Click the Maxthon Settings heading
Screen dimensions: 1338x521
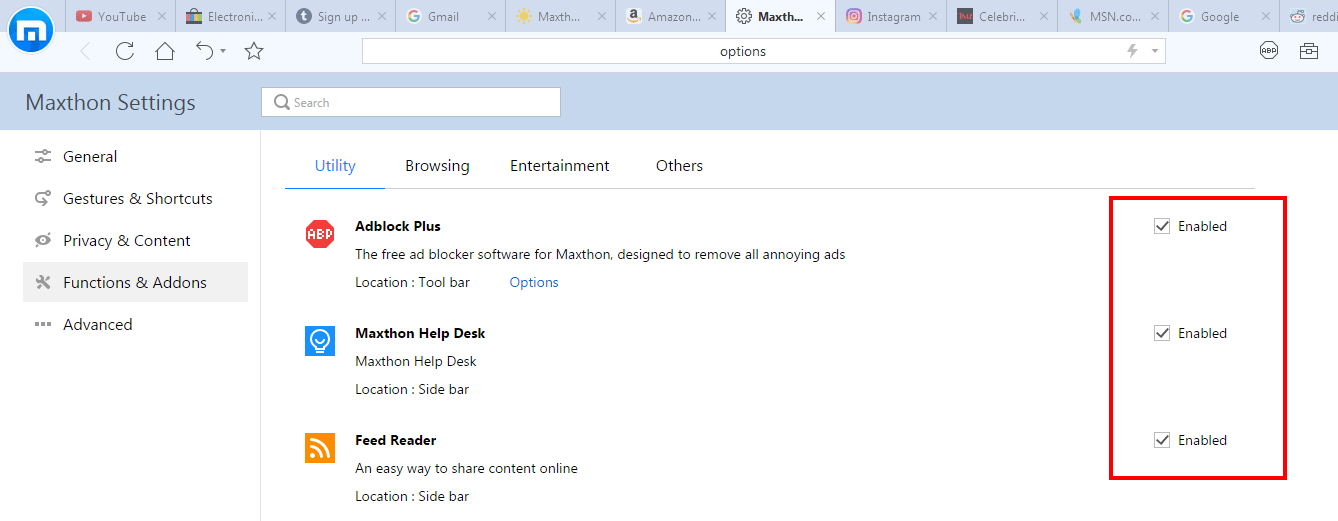click(x=110, y=102)
